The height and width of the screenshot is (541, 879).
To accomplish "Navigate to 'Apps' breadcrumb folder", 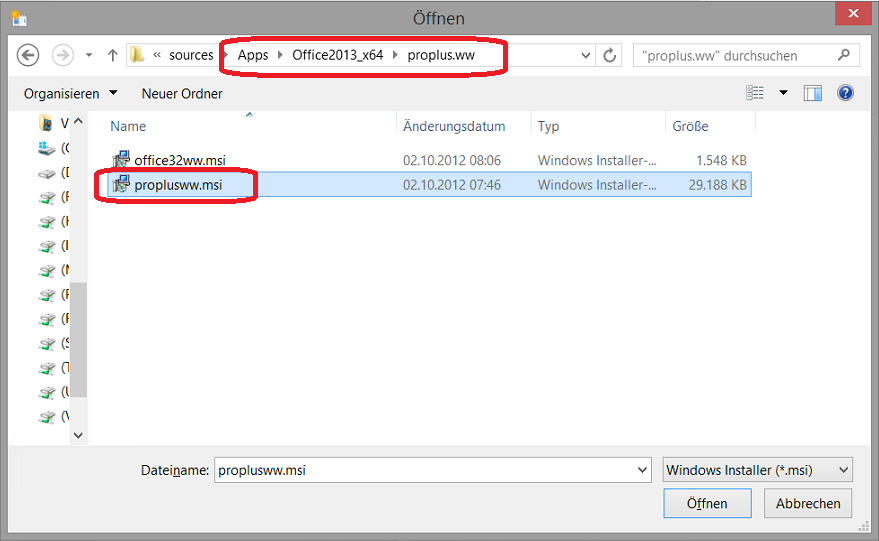I will (x=253, y=55).
